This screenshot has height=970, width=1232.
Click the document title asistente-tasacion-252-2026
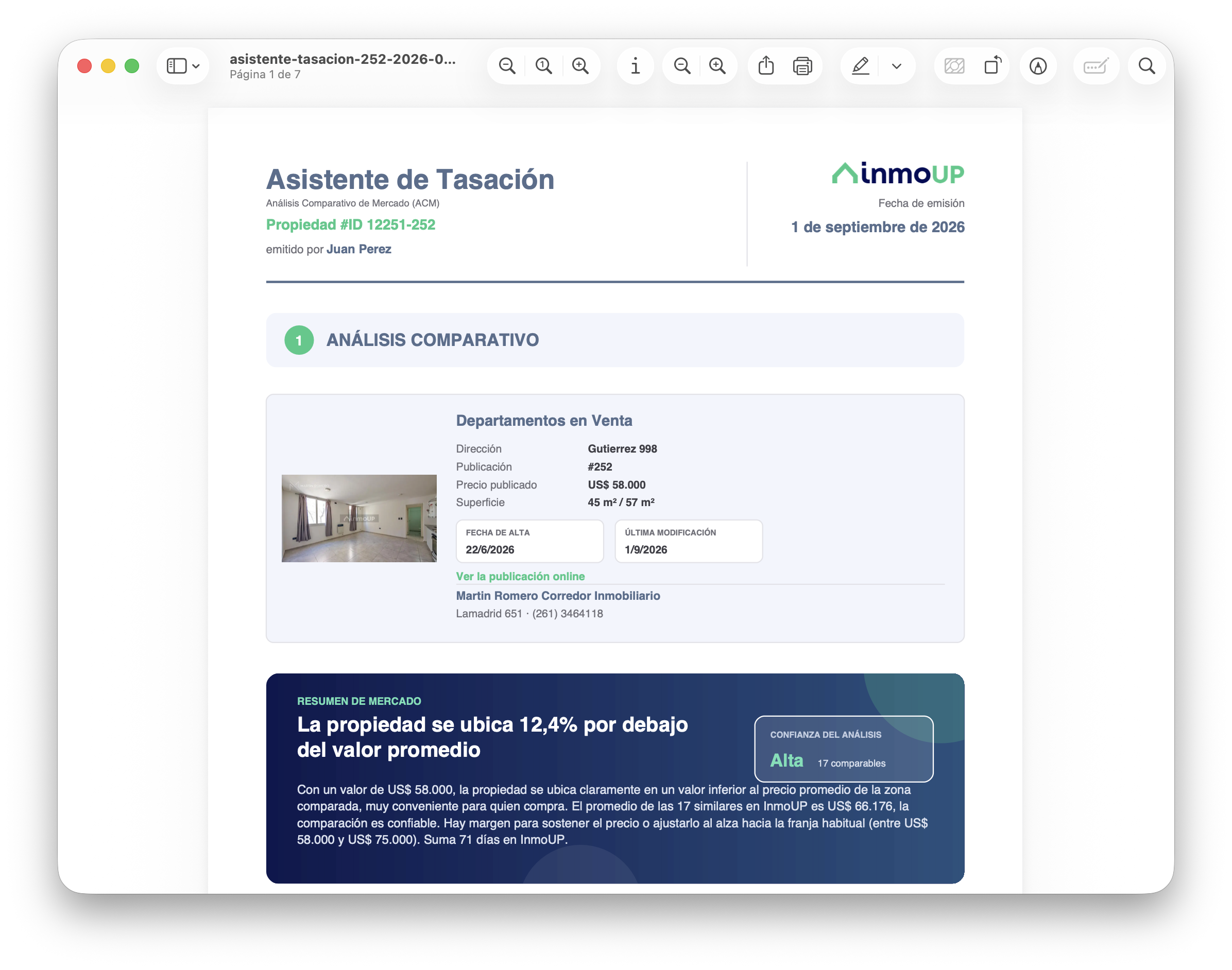(x=343, y=59)
